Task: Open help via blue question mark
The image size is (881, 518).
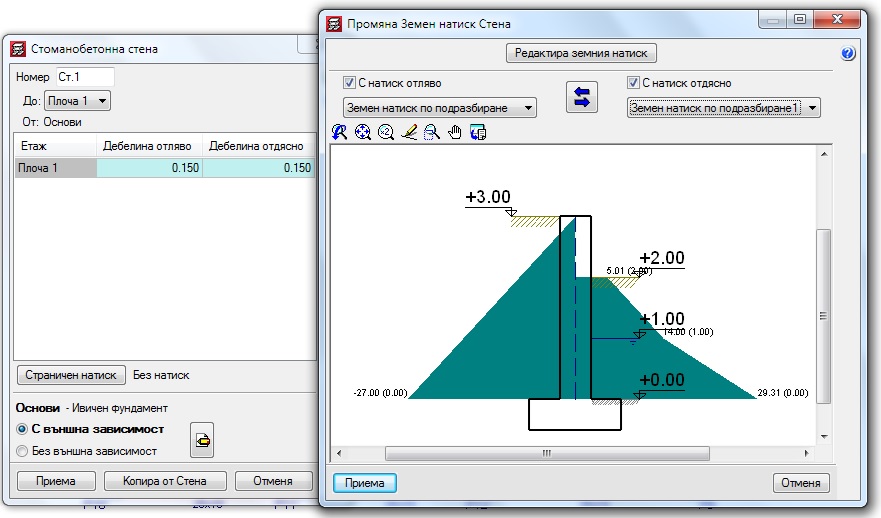Action: tap(848, 53)
